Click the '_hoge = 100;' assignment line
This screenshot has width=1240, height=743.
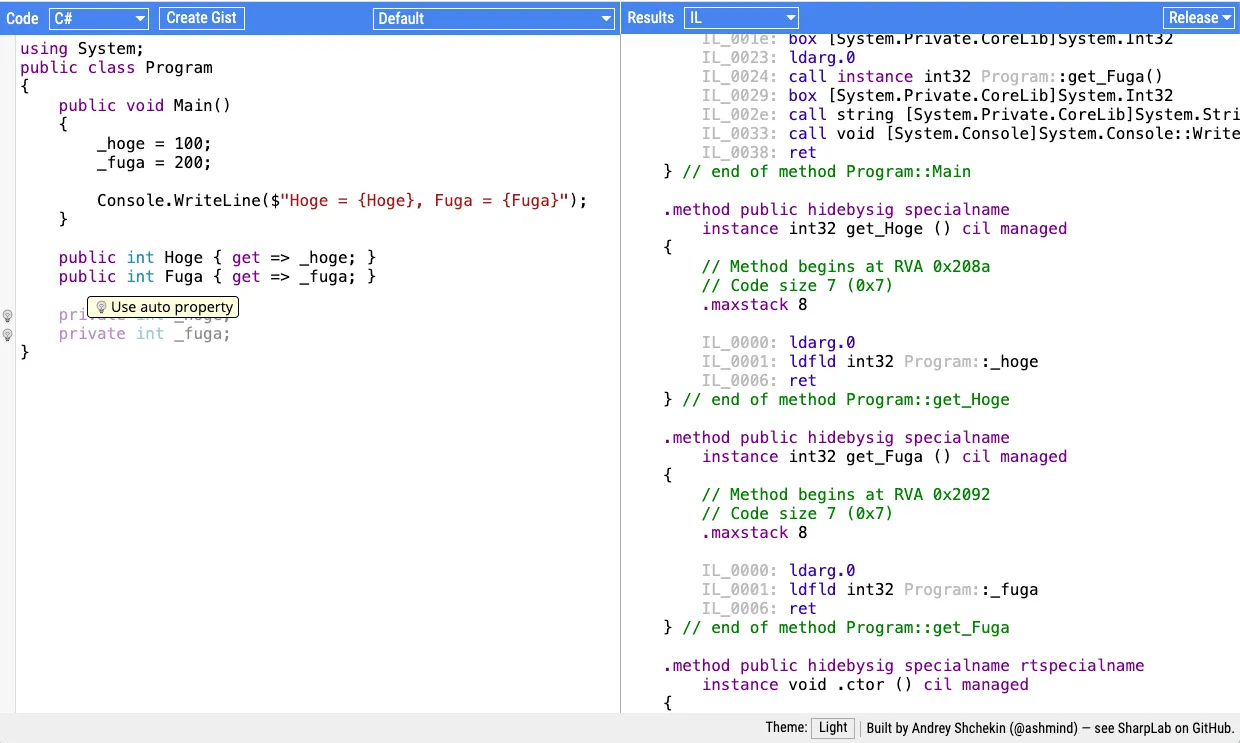click(153, 144)
